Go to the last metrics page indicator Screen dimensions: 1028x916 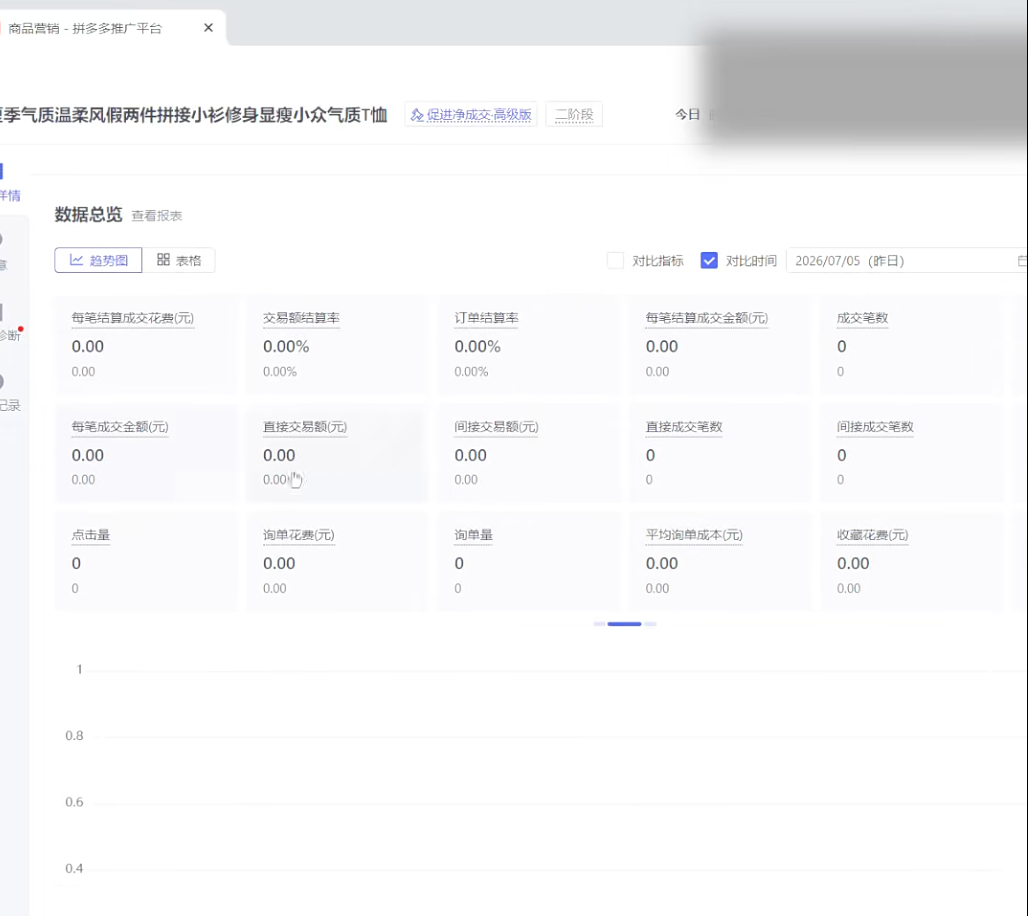[x=650, y=624]
